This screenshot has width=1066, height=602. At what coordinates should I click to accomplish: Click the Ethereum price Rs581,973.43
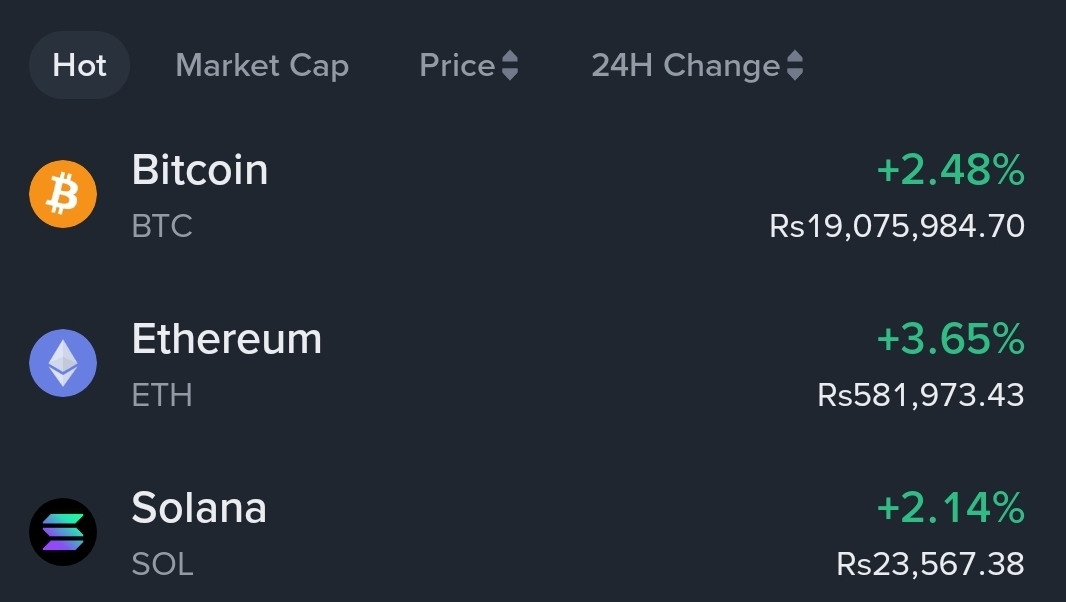pos(921,395)
